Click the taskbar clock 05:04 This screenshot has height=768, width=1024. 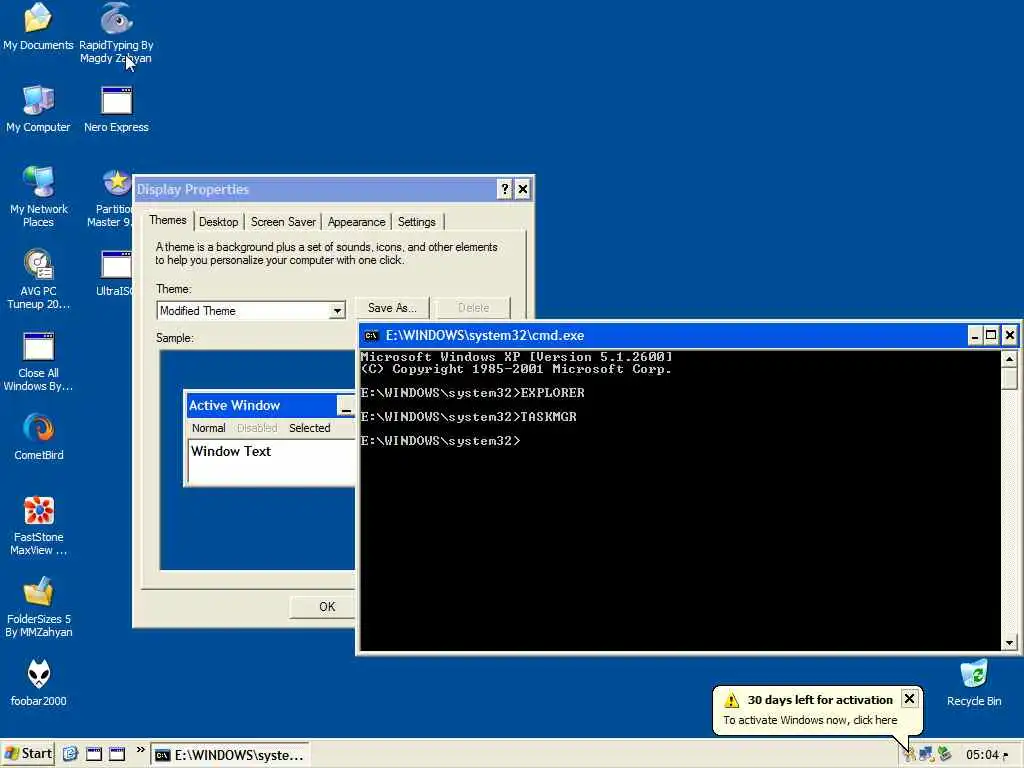pyautogui.click(x=982, y=755)
